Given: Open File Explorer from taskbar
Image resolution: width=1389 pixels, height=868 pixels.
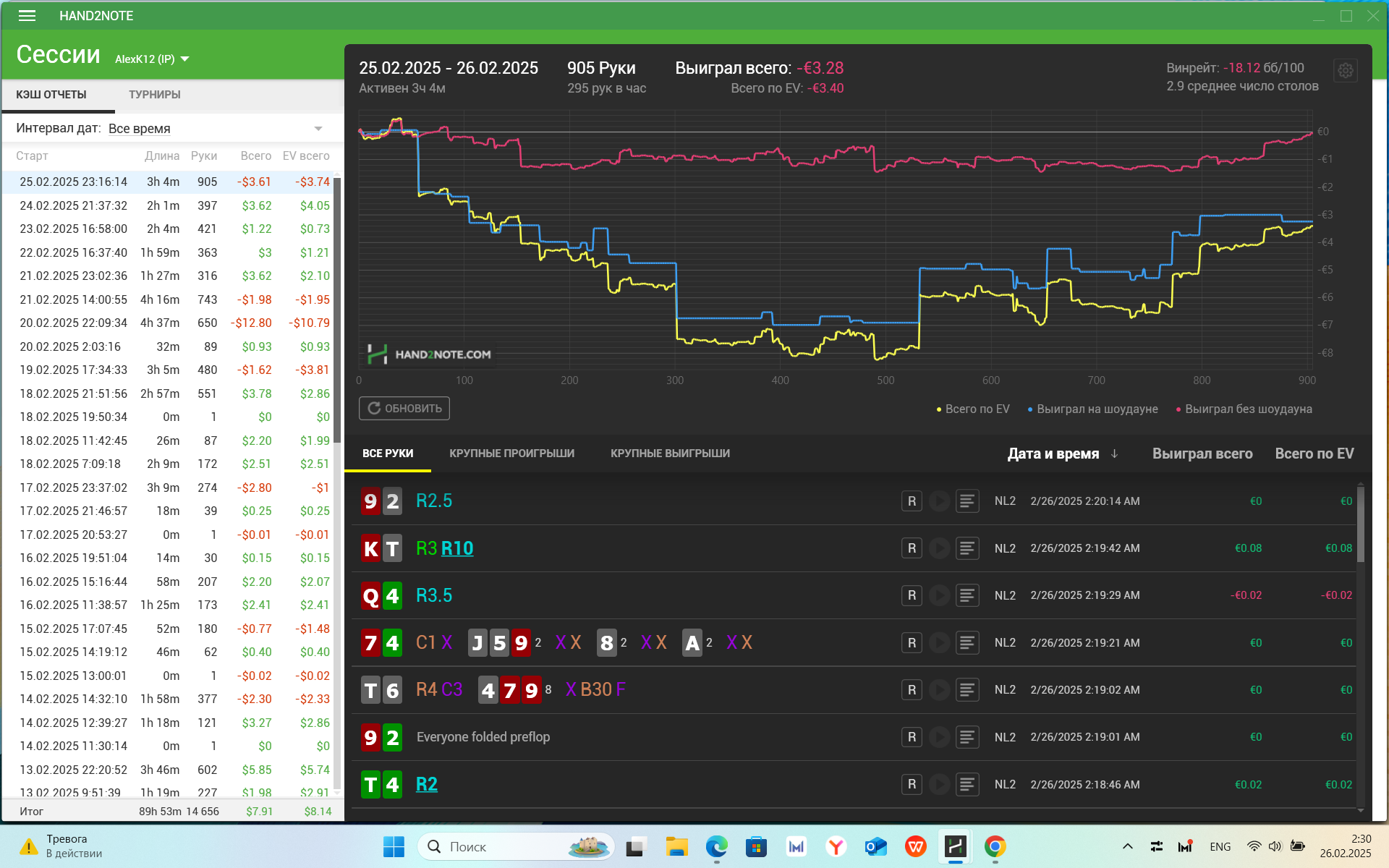Looking at the screenshot, I should click(x=676, y=846).
